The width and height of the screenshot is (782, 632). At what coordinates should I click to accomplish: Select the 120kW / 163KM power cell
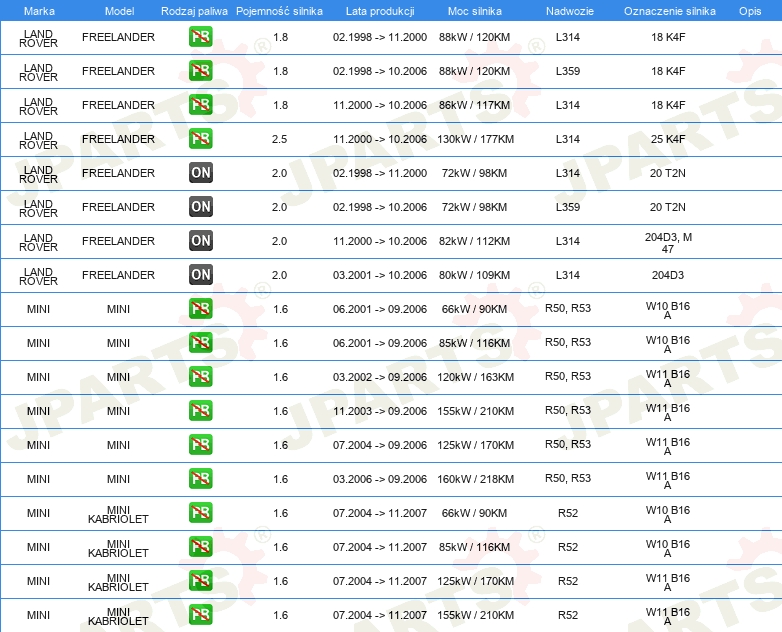475,377
